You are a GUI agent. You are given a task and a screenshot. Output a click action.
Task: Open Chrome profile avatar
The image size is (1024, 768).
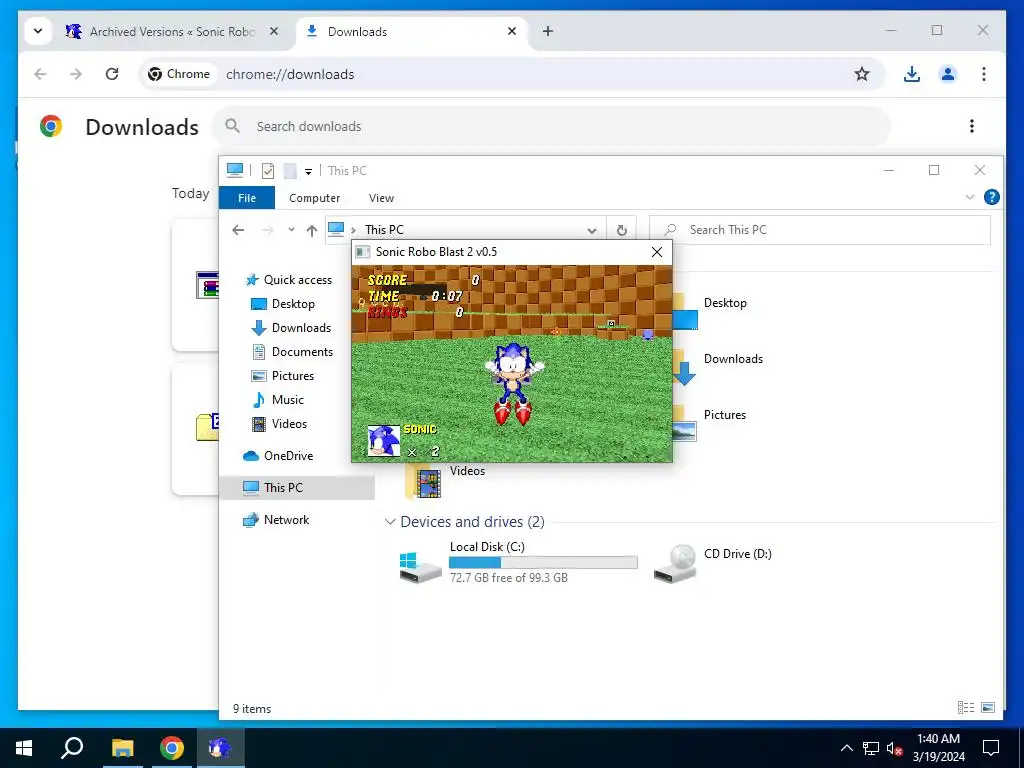pyautogui.click(x=948, y=74)
